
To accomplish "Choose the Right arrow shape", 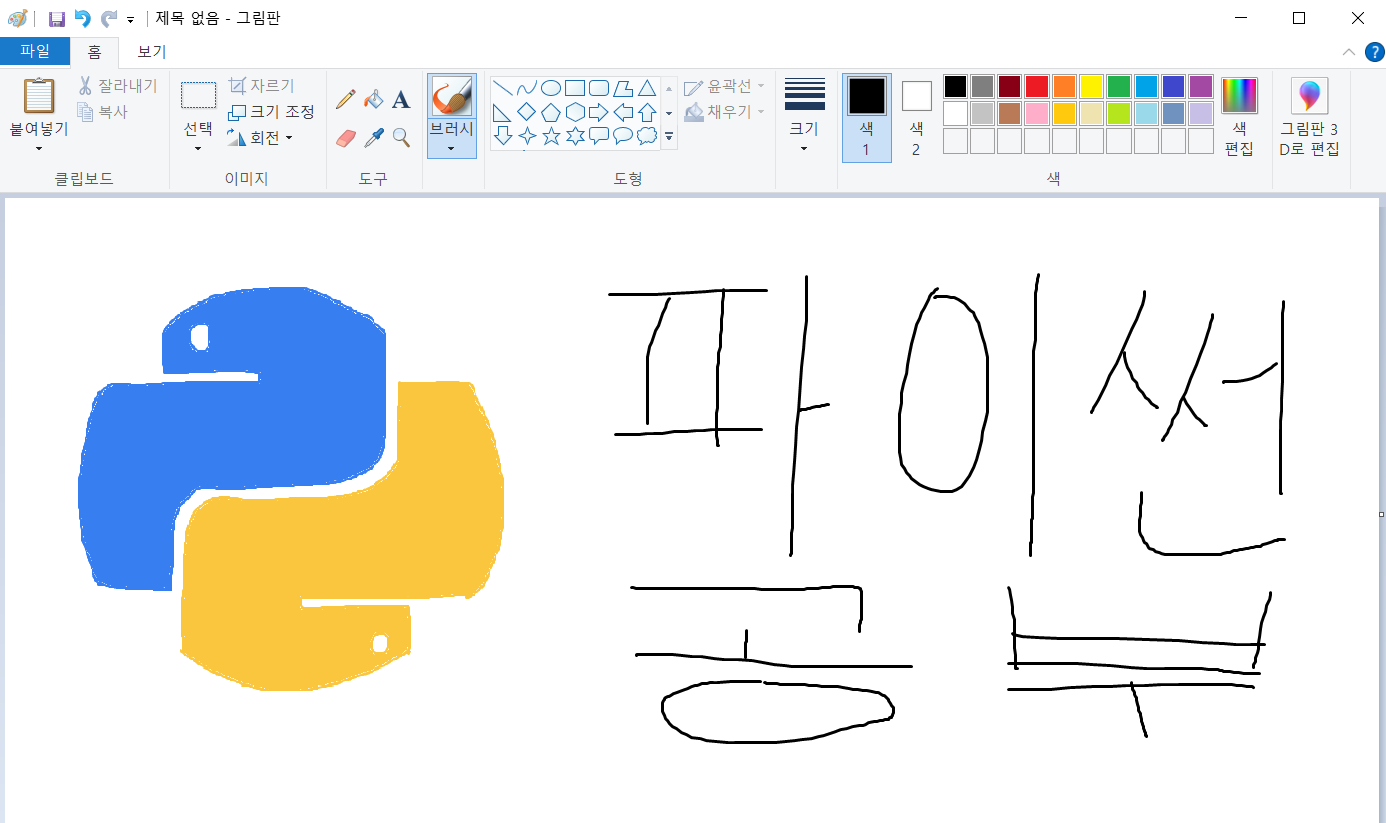I will point(599,112).
